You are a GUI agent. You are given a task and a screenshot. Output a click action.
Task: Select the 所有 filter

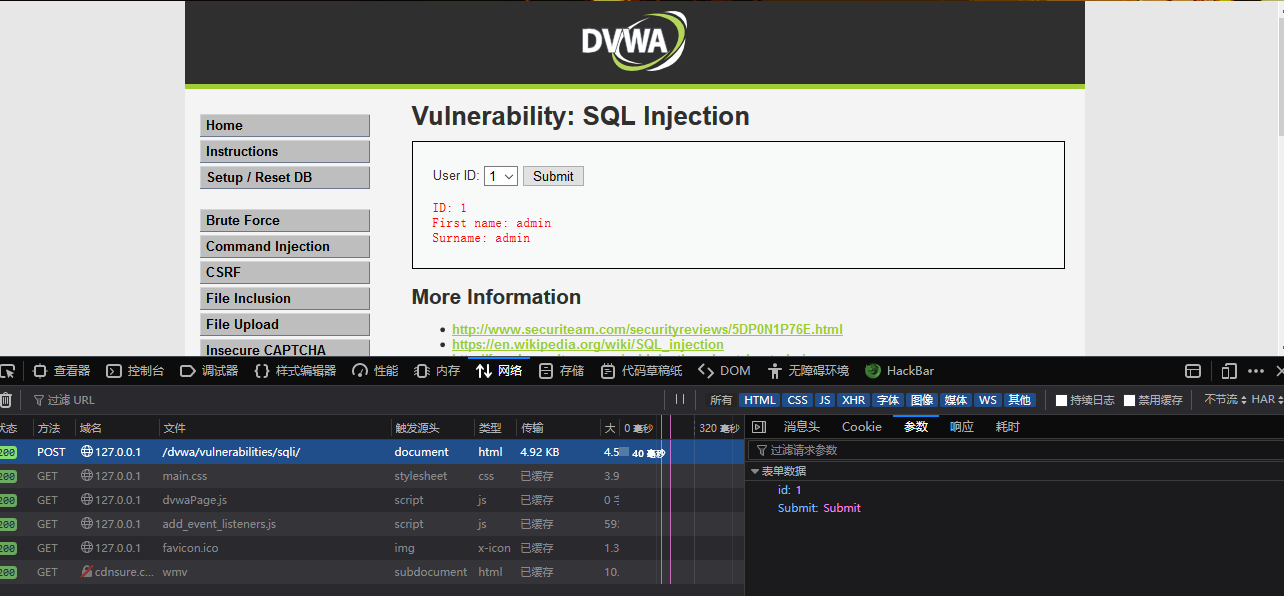721,400
